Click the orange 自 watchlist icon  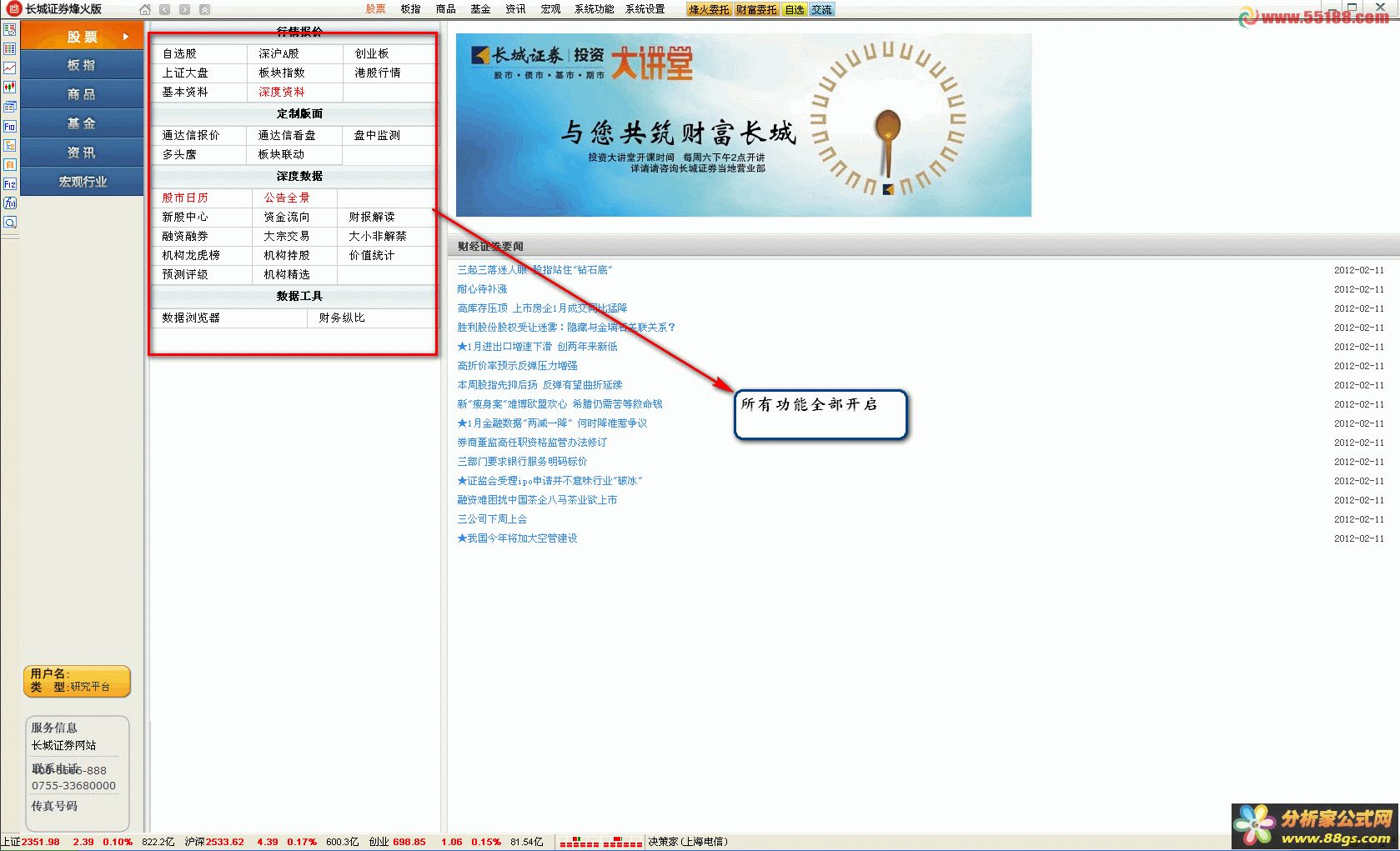click(10, 164)
